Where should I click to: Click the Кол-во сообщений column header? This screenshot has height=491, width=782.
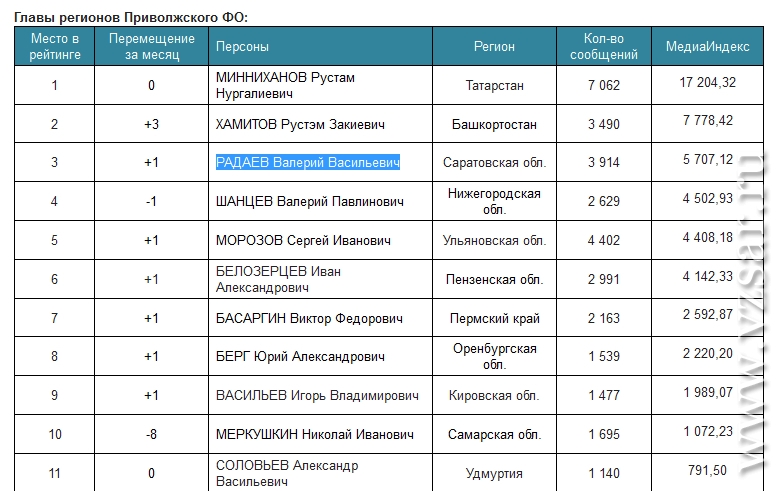[604, 46]
